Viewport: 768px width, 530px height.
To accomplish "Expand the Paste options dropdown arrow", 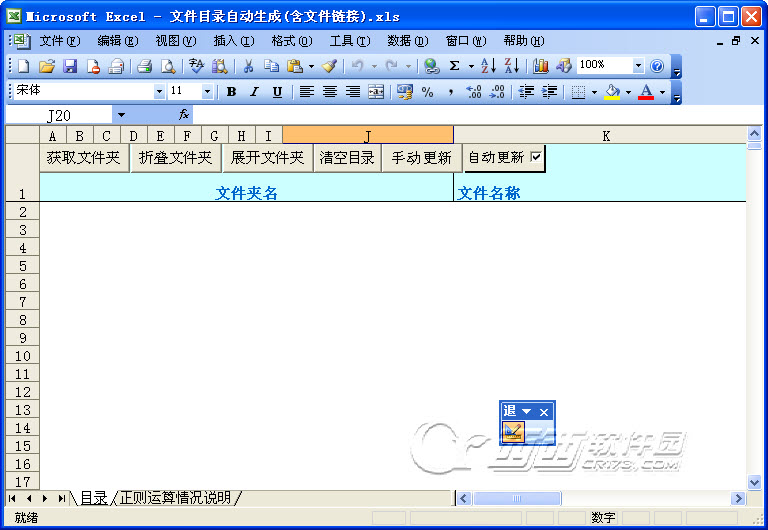I will (x=311, y=66).
